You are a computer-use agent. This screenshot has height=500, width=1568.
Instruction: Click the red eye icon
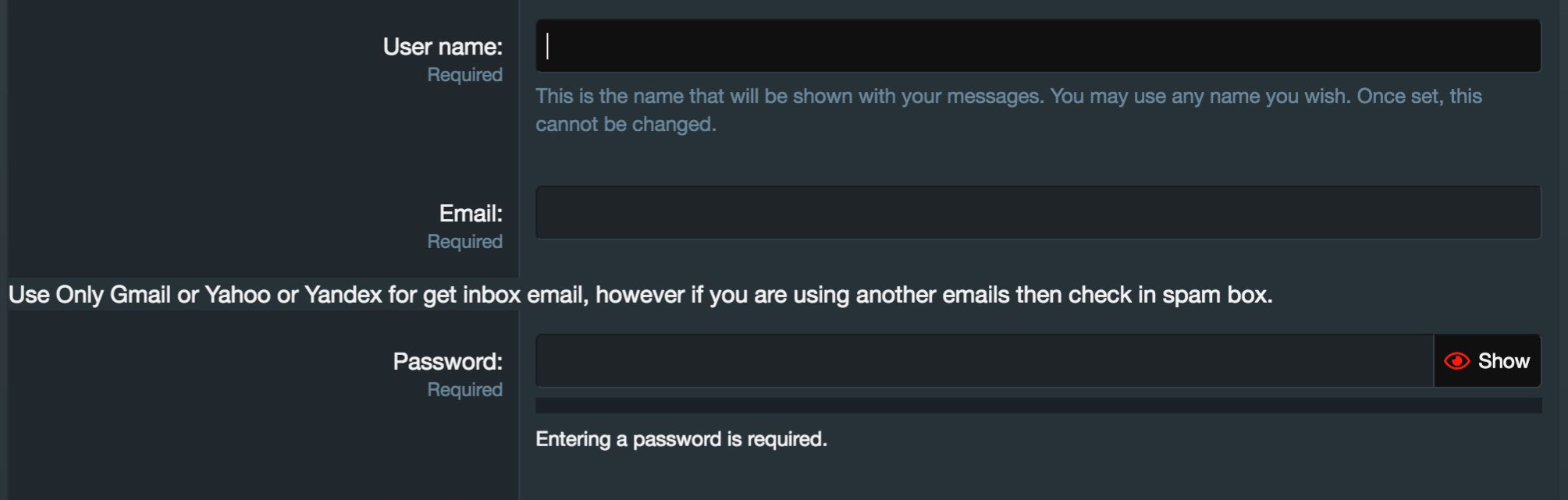click(x=1456, y=361)
